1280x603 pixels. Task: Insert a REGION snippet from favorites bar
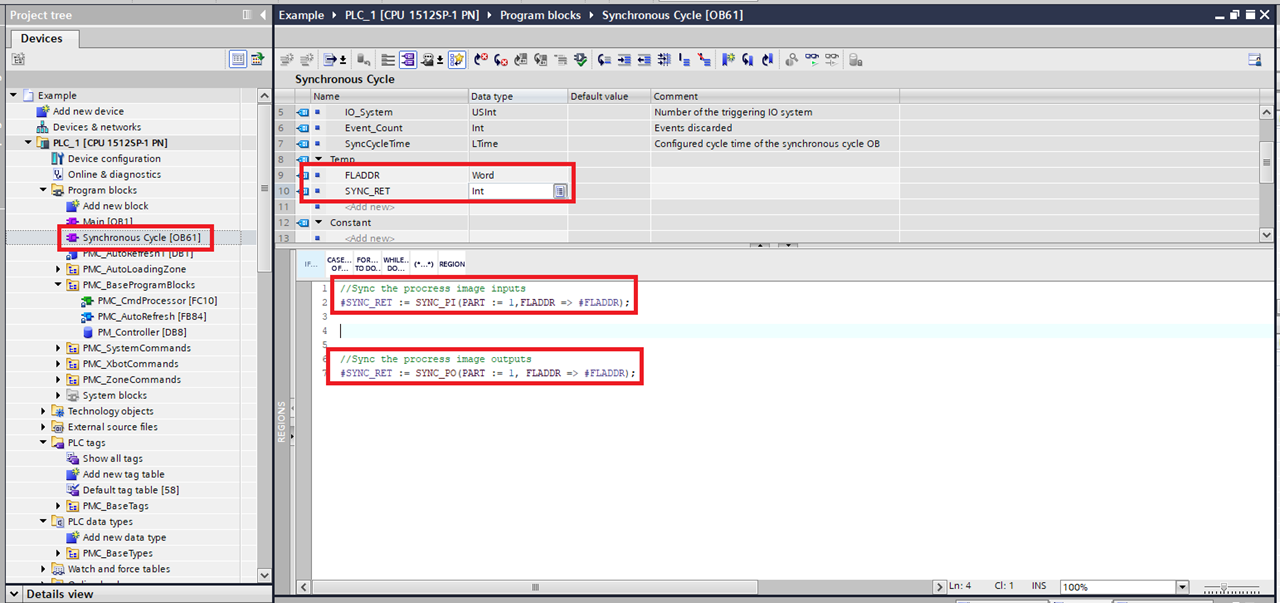click(452, 264)
